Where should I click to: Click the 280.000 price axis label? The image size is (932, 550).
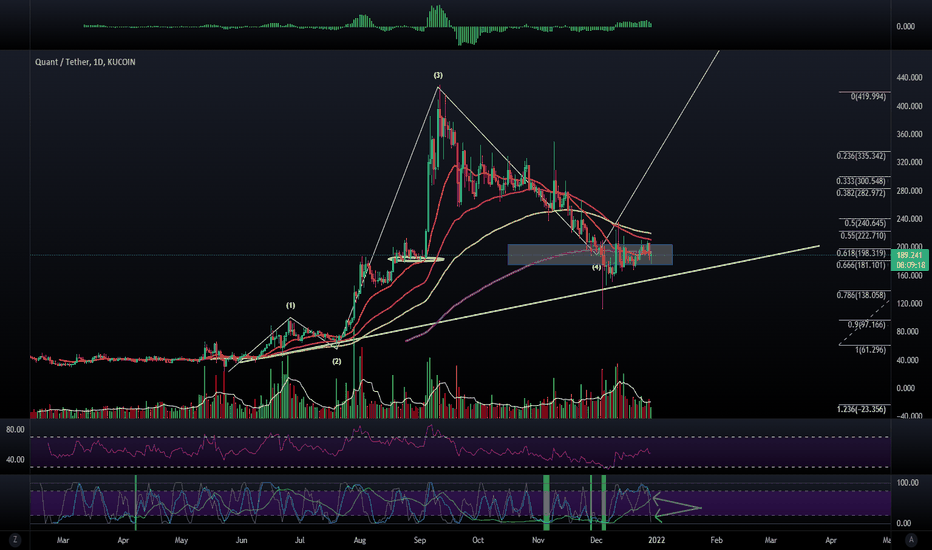(x=909, y=191)
